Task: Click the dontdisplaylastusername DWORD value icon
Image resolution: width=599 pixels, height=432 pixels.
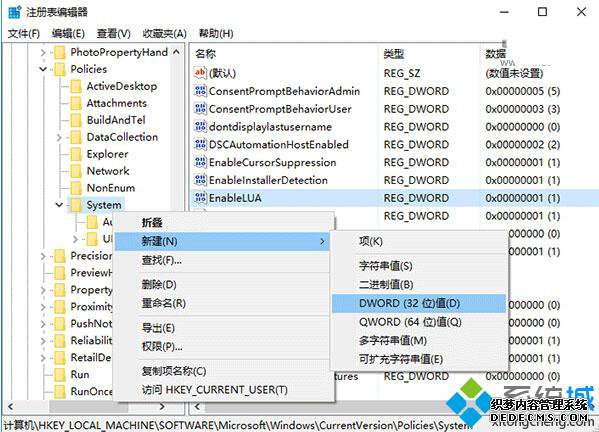Action: pyautogui.click(x=201, y=126)
